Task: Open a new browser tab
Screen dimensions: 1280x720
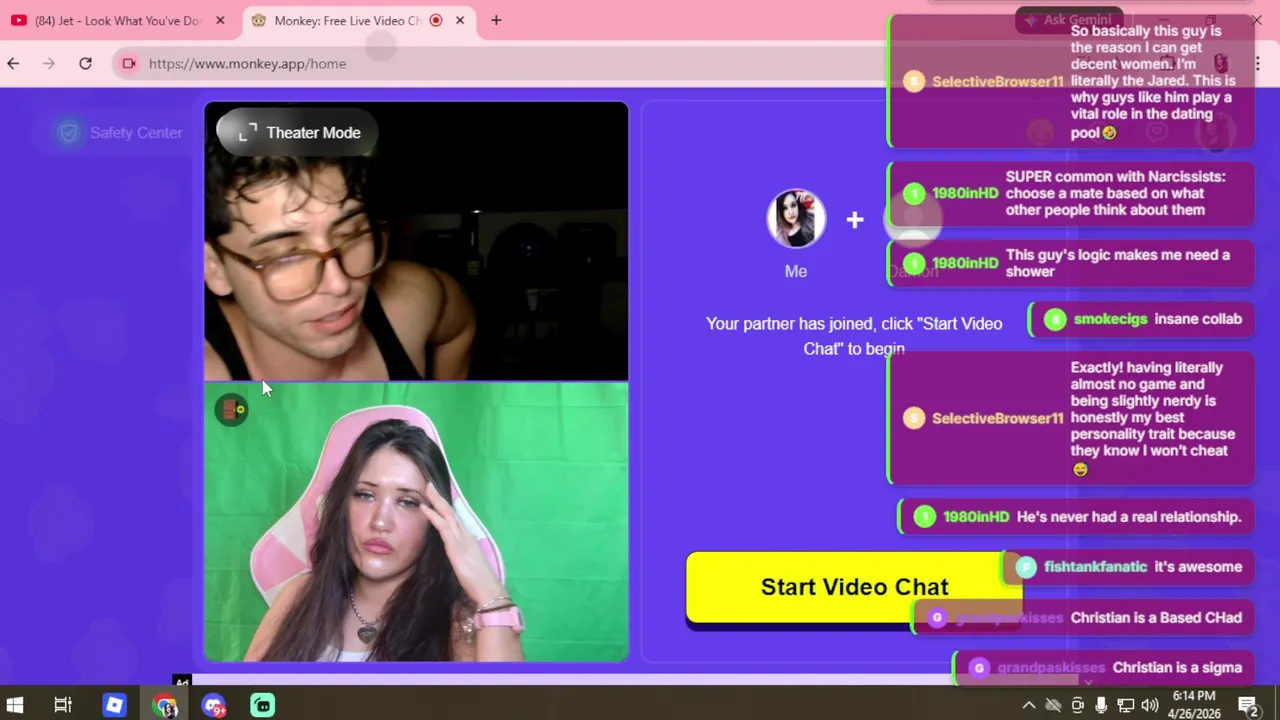Action: pyautogui.click(x=496, y=20)
